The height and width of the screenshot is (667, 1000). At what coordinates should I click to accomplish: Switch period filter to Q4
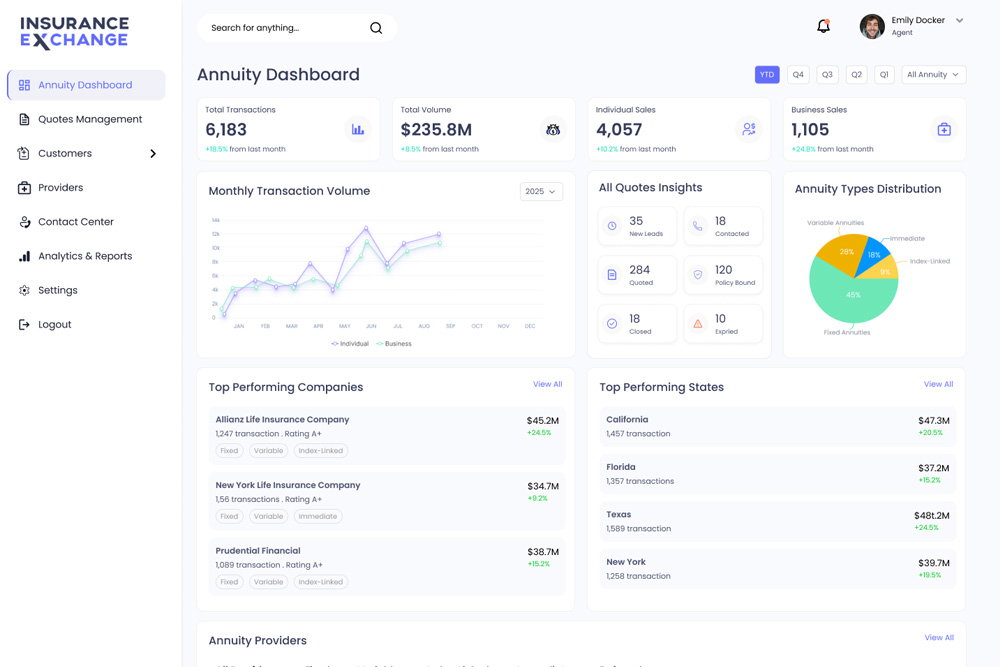click(x=798, y=75)
